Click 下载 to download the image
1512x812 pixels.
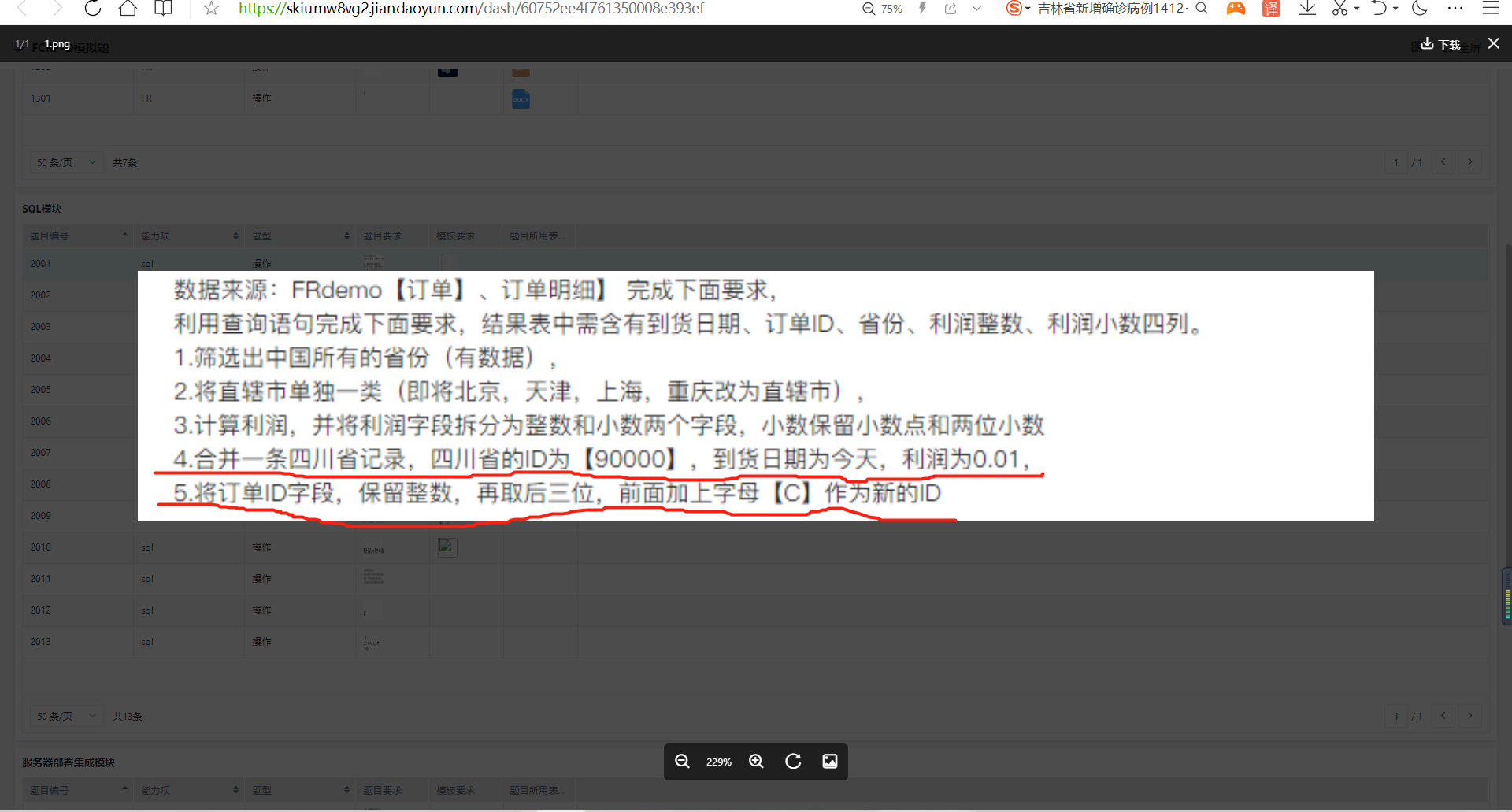pos(1440,44)
